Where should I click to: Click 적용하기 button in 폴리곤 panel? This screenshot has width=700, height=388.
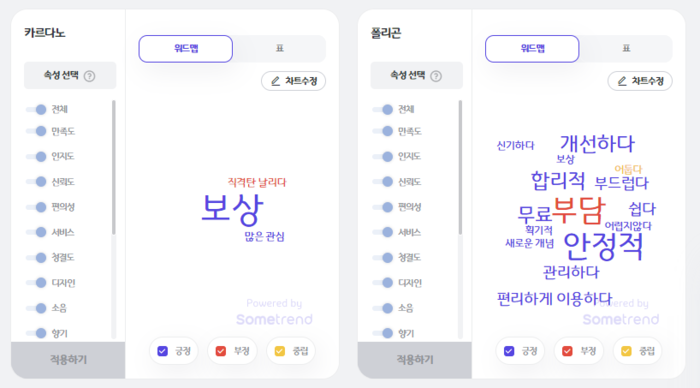pyautogui.click(x=415, y=360)
